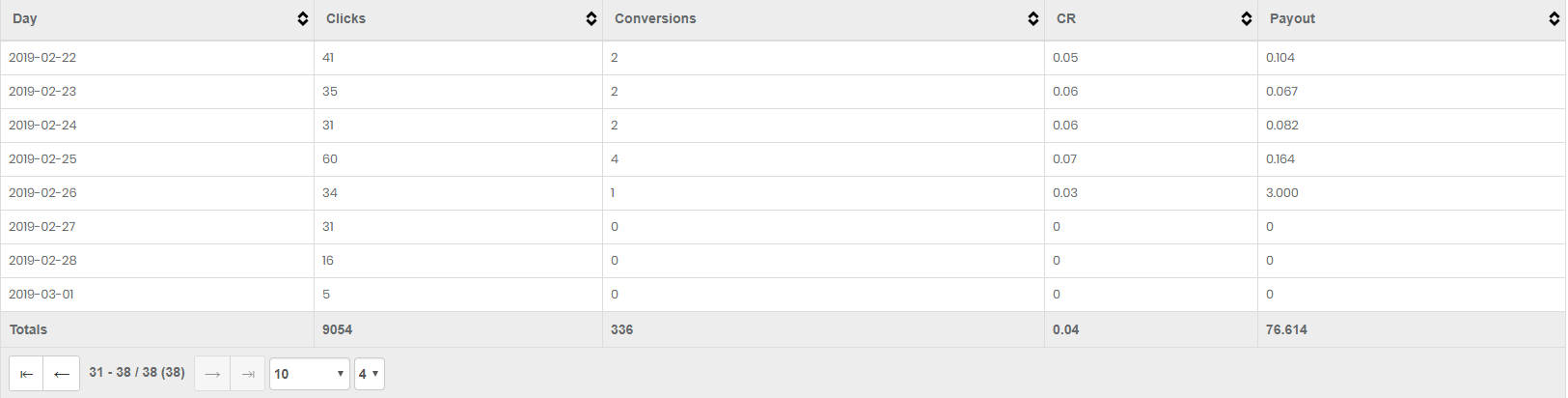Select the 2019-02-22 row date cell
The height and width of the screenshot is (398, 1568).
[x=42, y=58]
